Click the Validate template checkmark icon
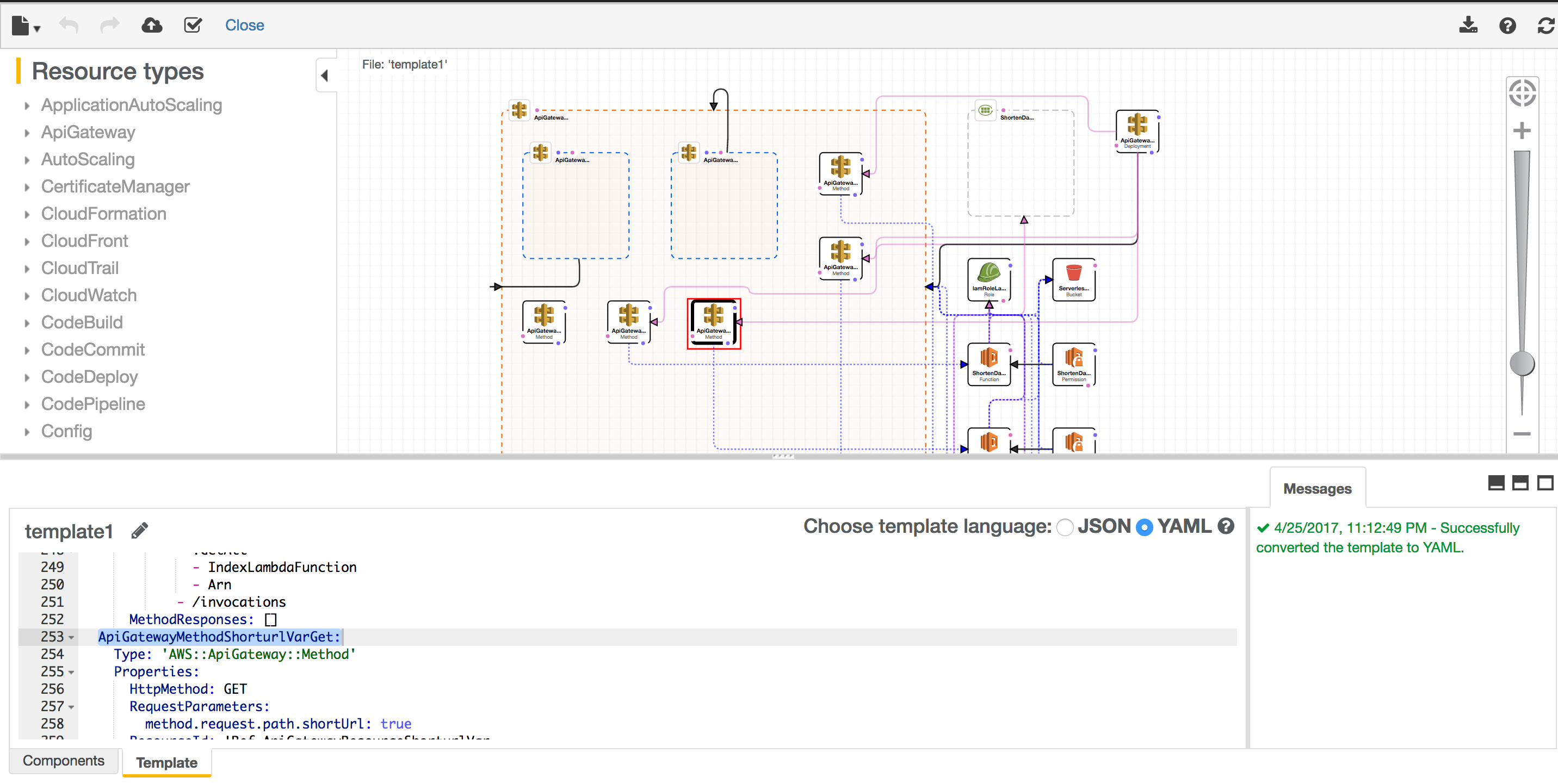 tap(193, 26)
